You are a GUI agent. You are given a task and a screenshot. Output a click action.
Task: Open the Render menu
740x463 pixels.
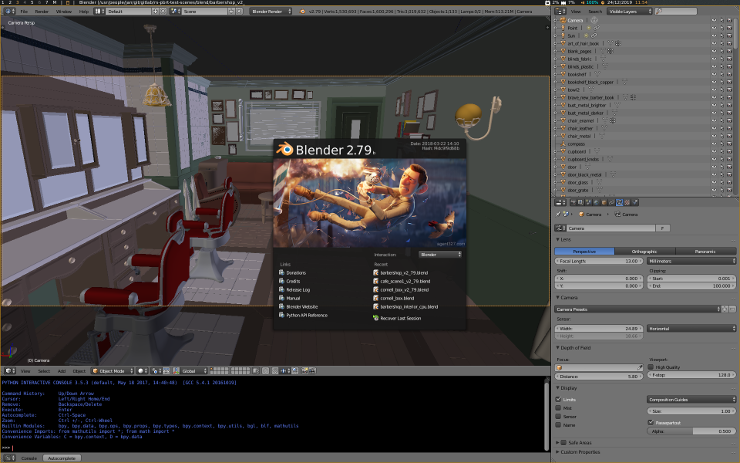point(42,11)
